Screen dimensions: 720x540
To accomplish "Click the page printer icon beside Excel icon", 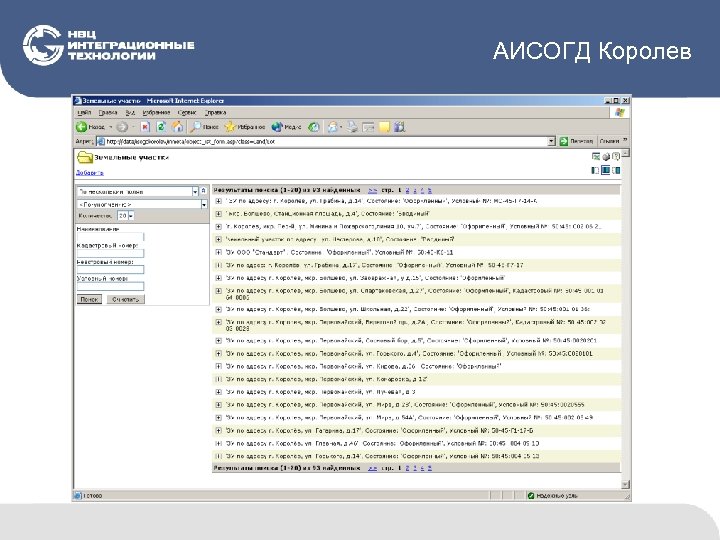I will tap(606, 157).
